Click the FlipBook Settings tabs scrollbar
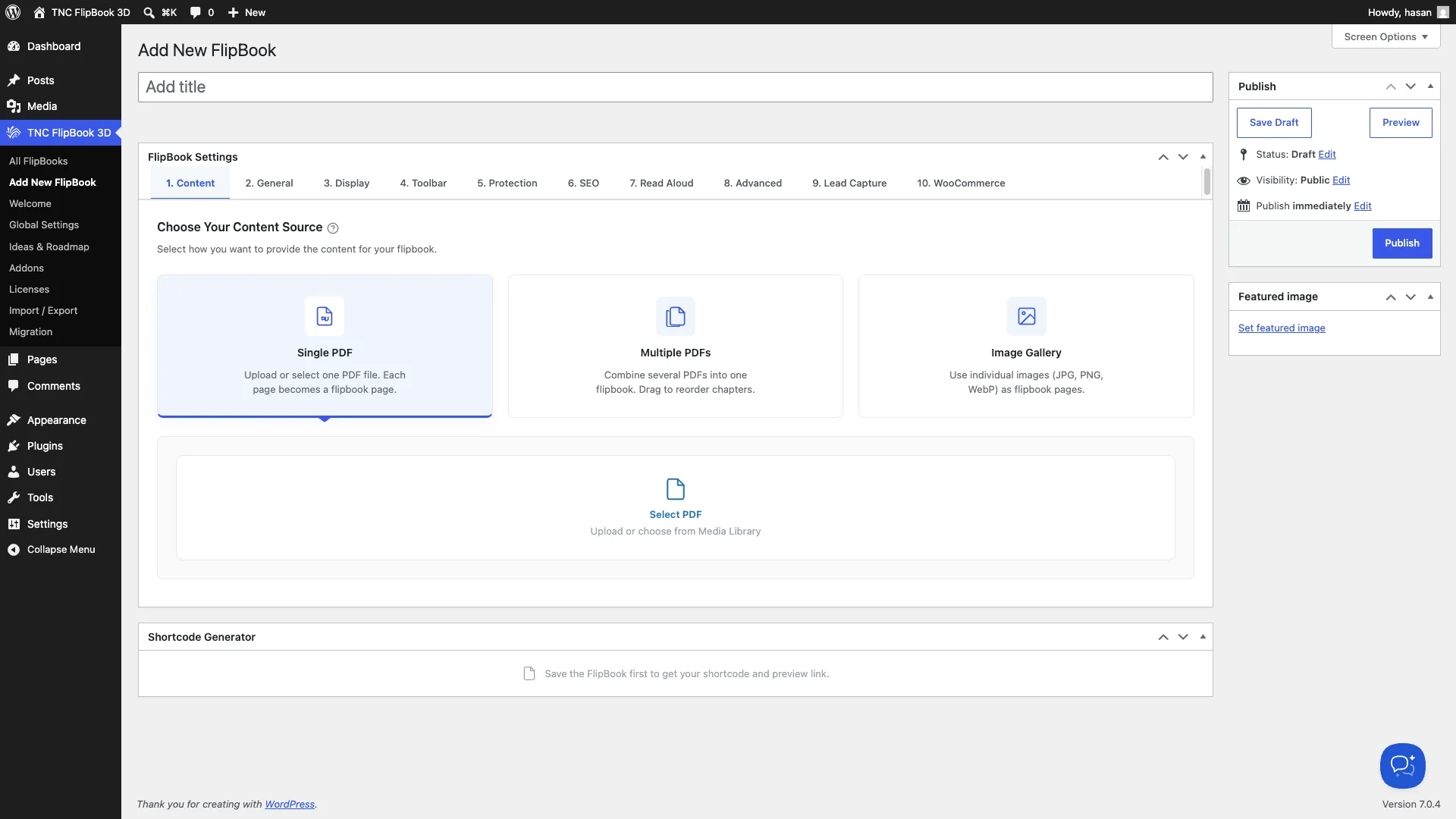 (x=1207, y=182)
